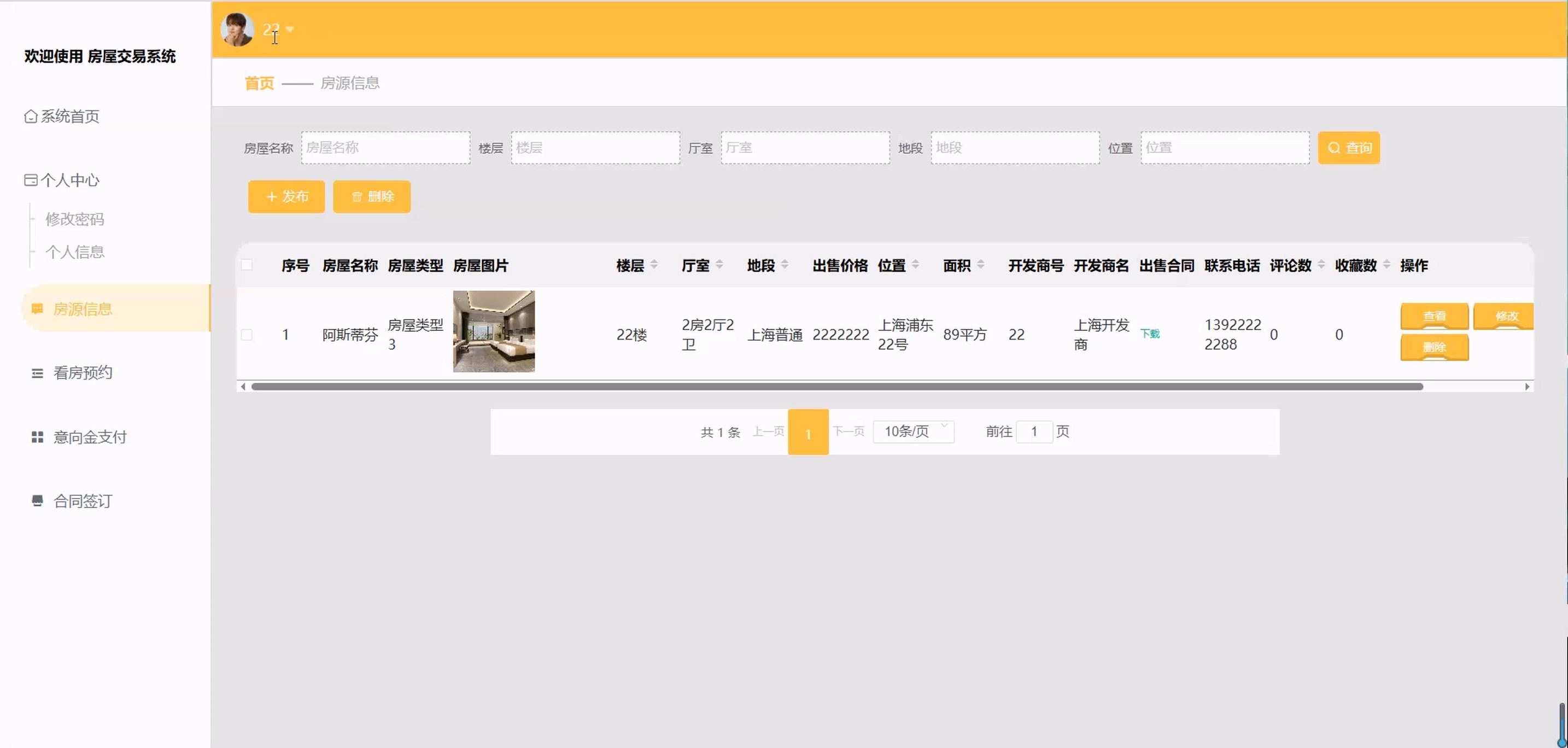
Task: Open 修改密码 in the sidebar
Action: click(75, 219)
